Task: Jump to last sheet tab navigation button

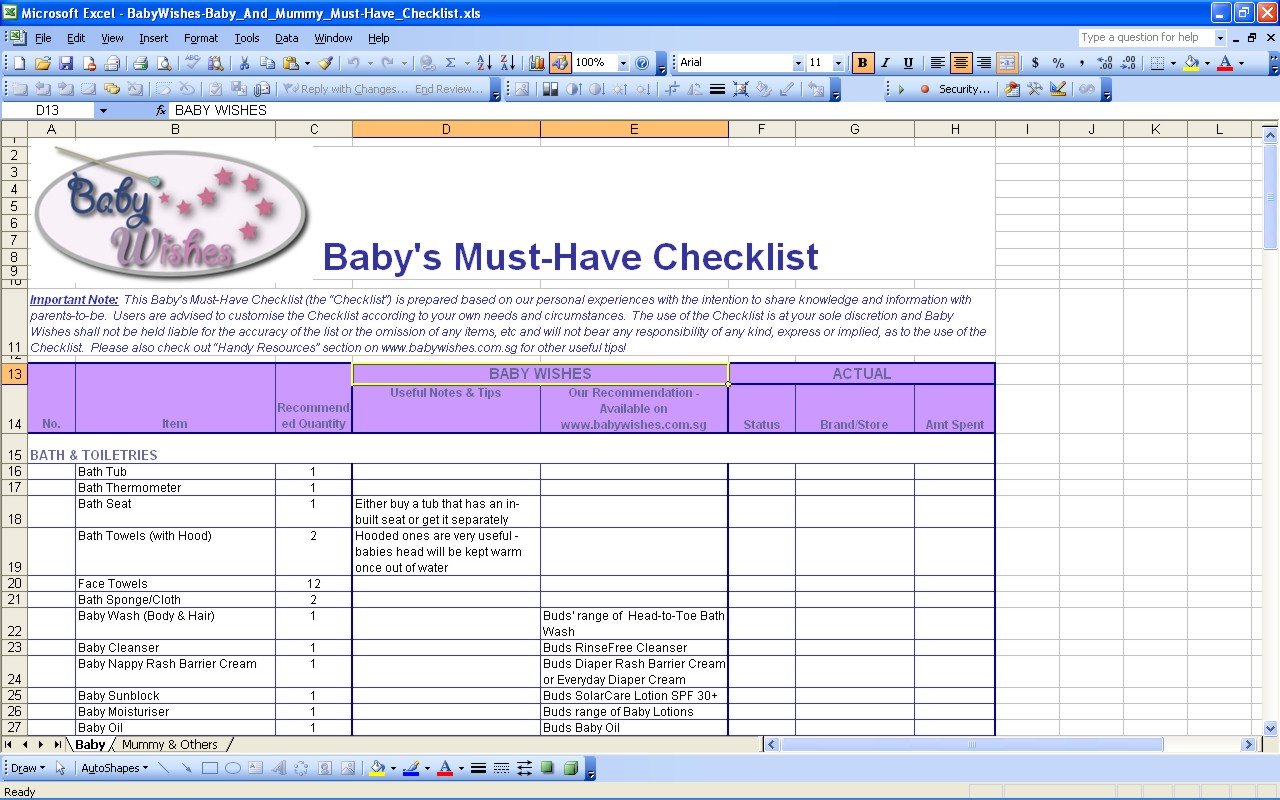Action: pos(58,745)
